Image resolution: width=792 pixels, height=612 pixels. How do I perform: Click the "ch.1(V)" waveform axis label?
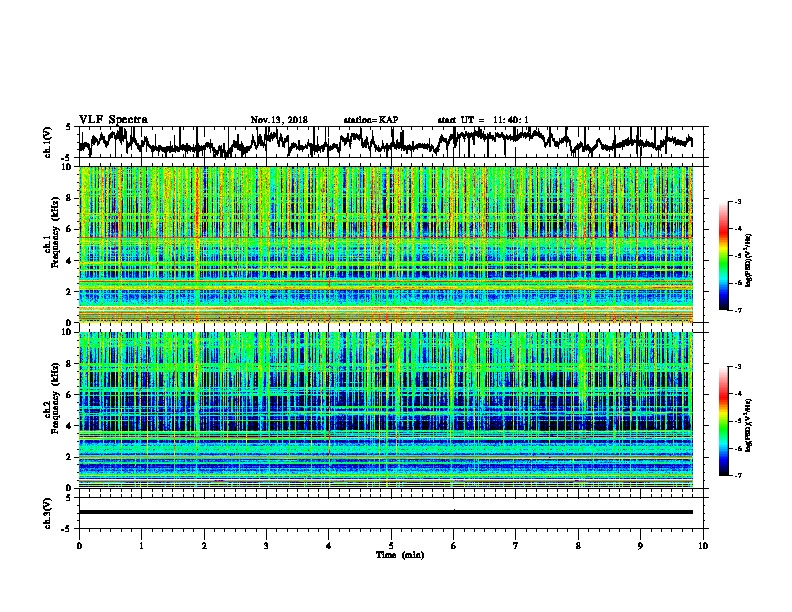click(48, 142)
